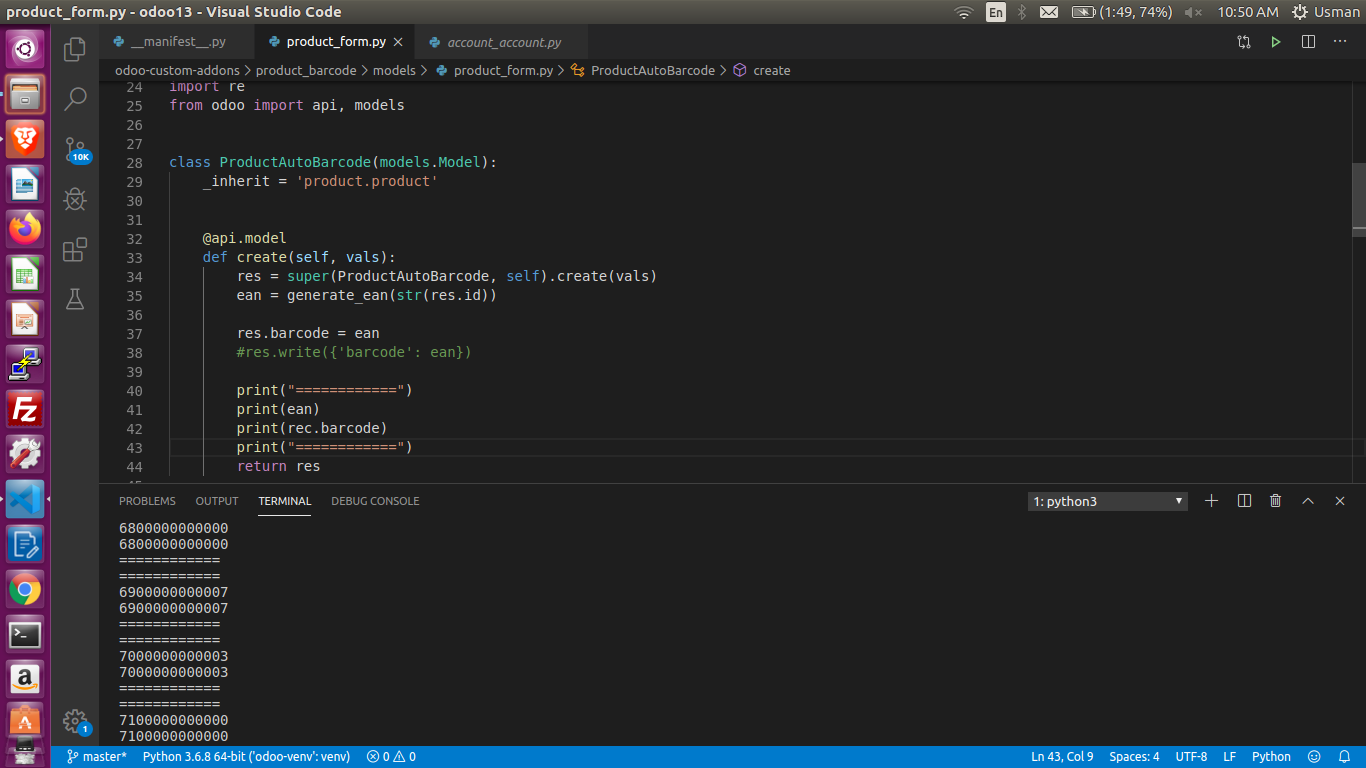Open the Ubuntu dash home button
1366x768 pixels.
tap(25, 48)
